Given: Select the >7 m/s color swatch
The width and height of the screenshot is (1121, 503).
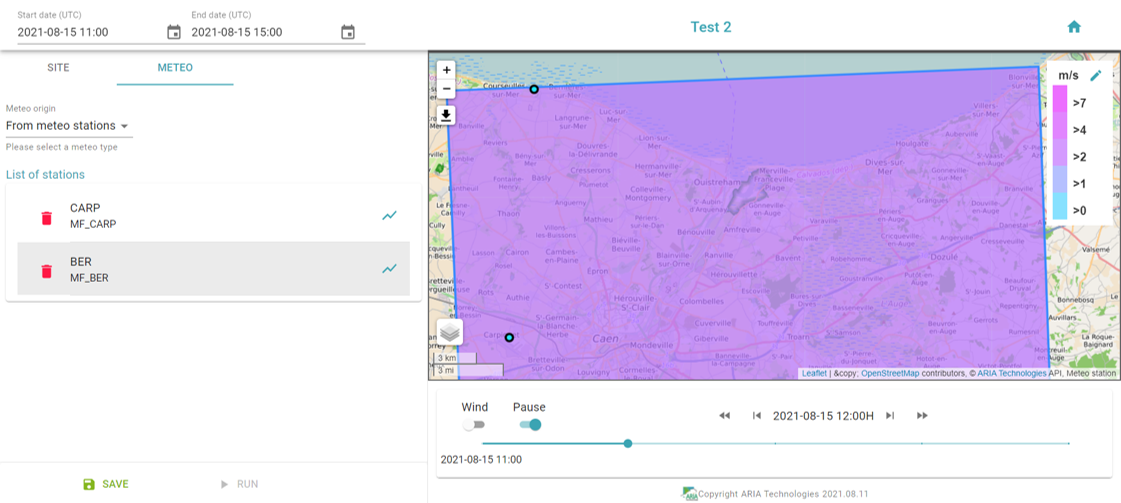Looking at the screenshot, I should (1060, 99).
